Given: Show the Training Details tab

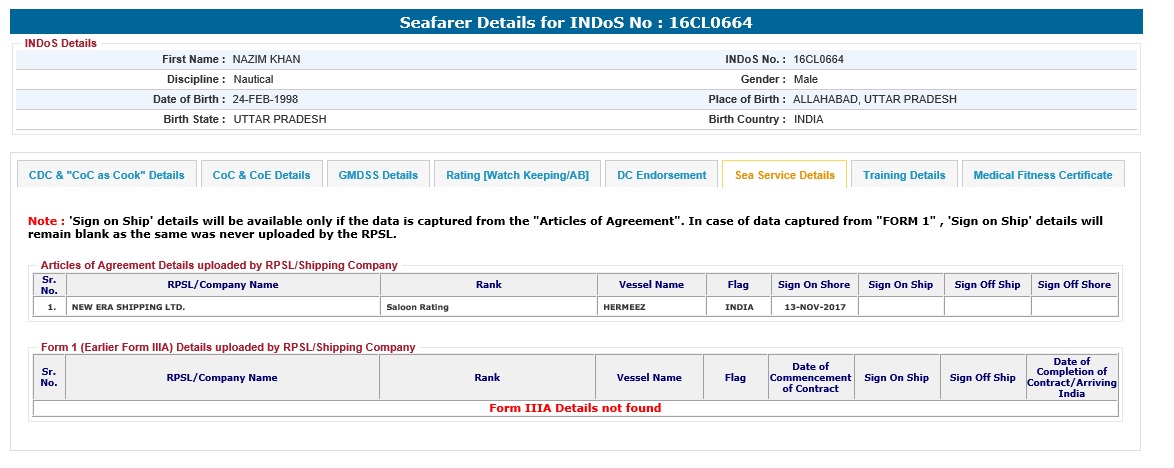Looking at the screenshot, I should (904, 175).
